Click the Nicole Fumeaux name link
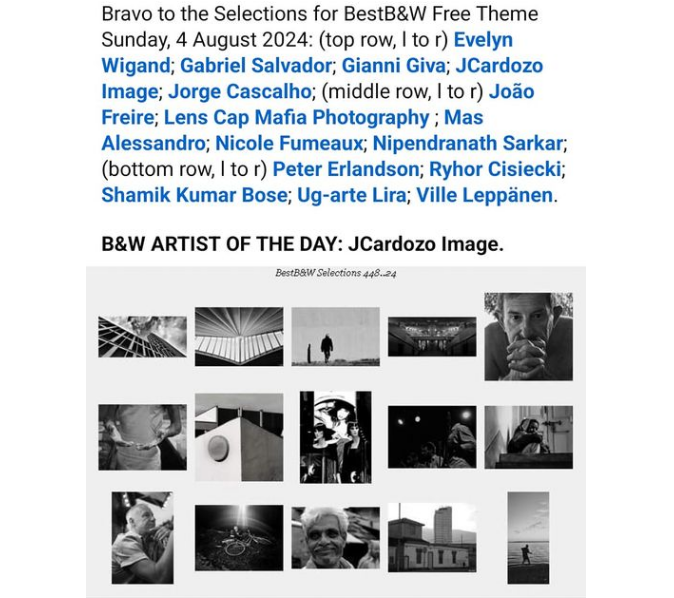674x598 pixels. pyautogui.click(x=288, y=144)
